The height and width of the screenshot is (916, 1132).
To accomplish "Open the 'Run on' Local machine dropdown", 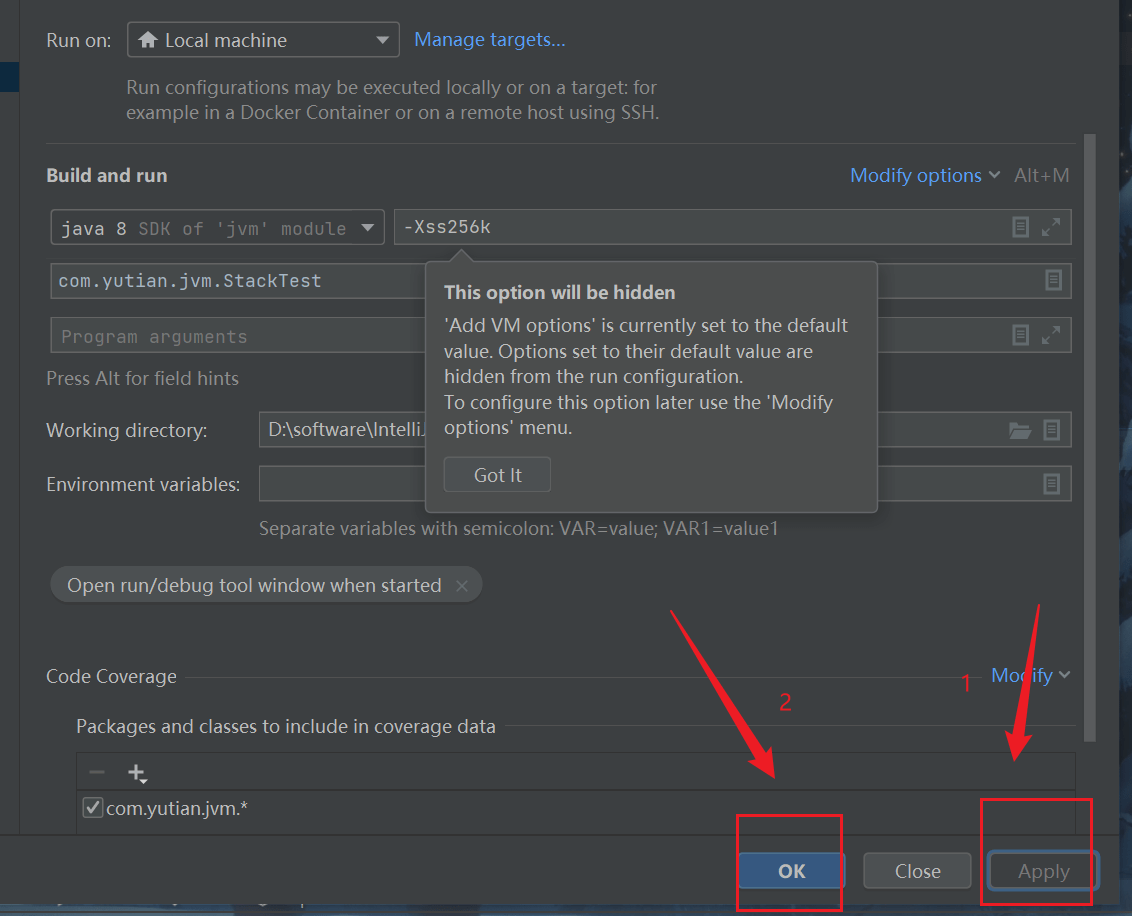I will pyautogui.click(x=263, y=40).
